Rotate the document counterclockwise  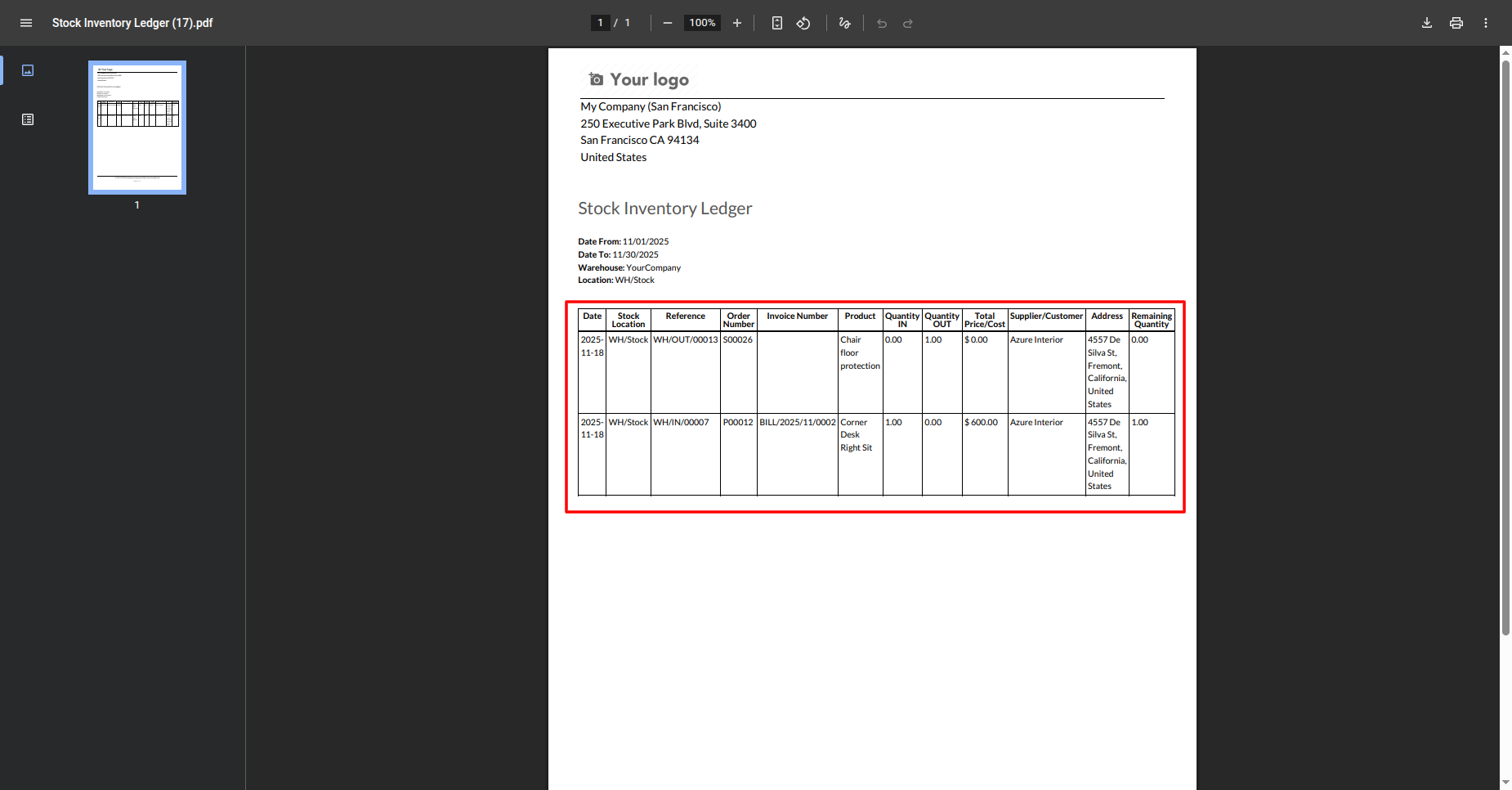[803, 23]
